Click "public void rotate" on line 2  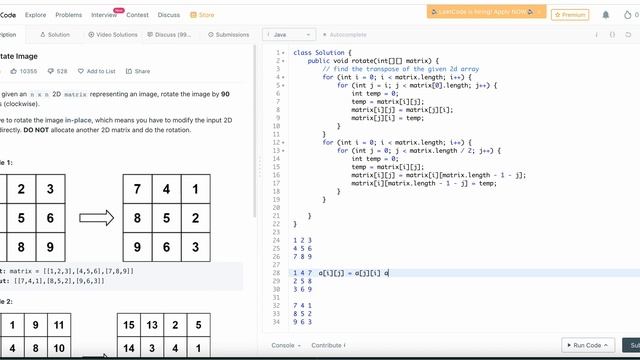pos(341,61)
